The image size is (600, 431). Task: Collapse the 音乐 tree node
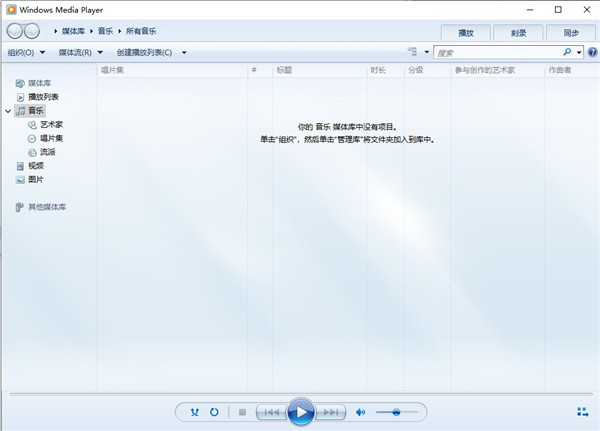(x=8, y=111)
